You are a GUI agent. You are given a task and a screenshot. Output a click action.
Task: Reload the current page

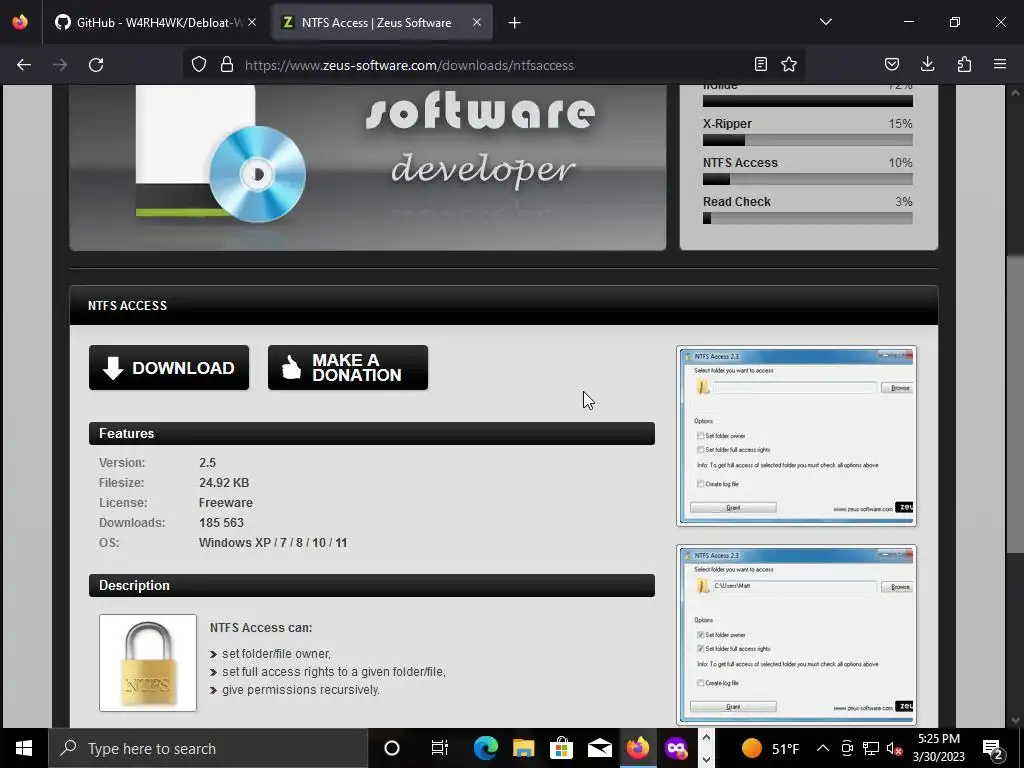click(96, 65)
